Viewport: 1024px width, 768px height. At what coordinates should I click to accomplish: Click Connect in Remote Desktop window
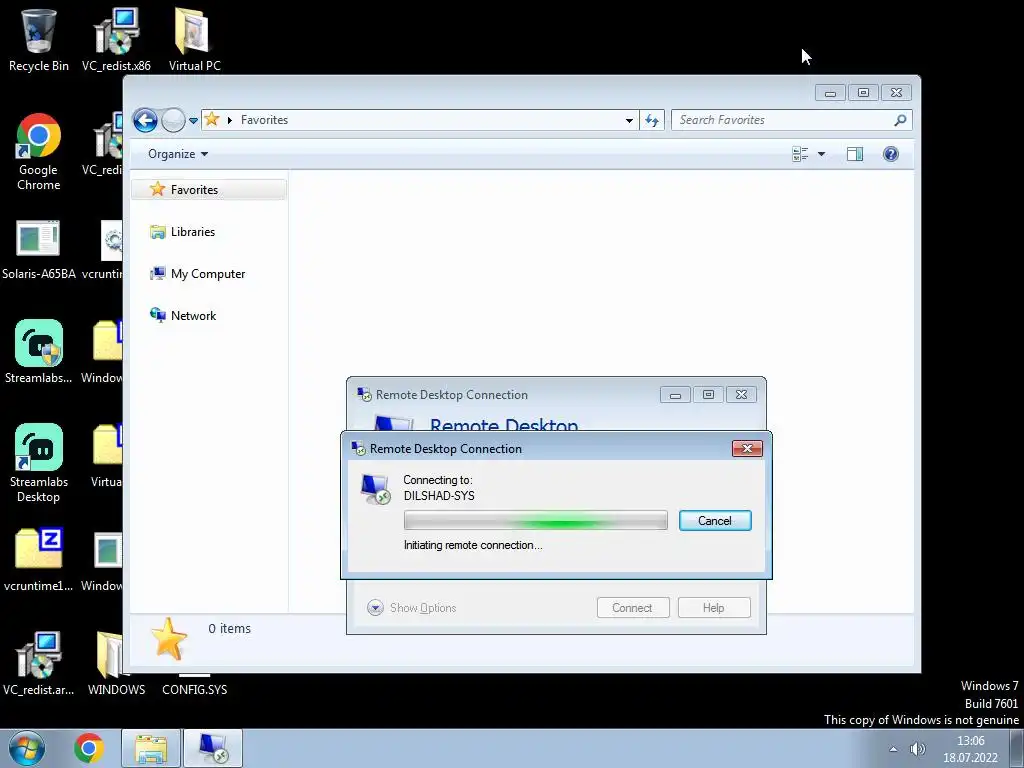pos(633,608)
